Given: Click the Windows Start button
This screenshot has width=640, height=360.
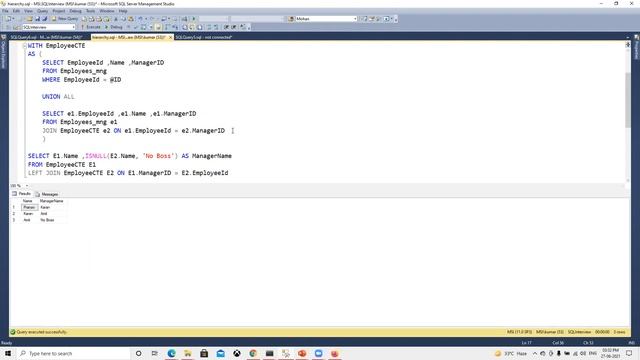Looking at the screenshot, I should 8,353.
